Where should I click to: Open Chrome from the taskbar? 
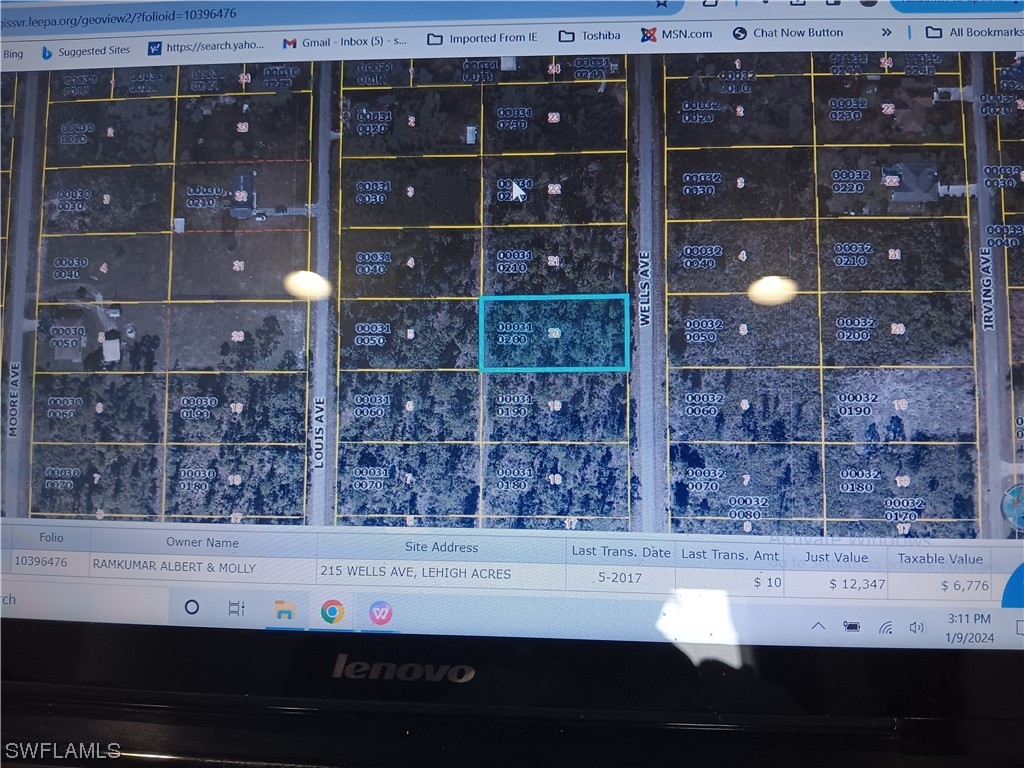(332, 611)
